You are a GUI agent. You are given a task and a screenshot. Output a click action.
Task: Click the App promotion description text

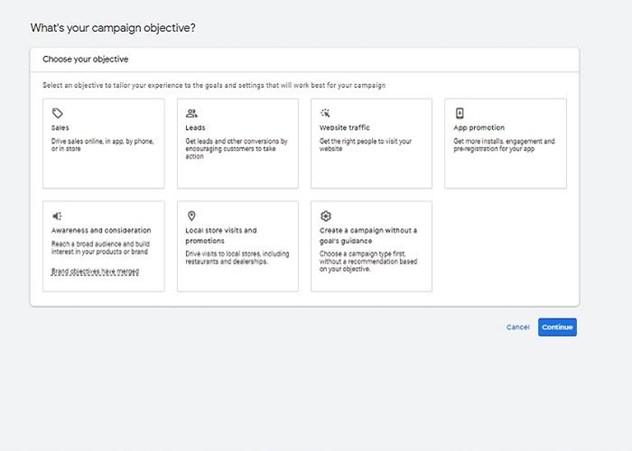(503, 145)
